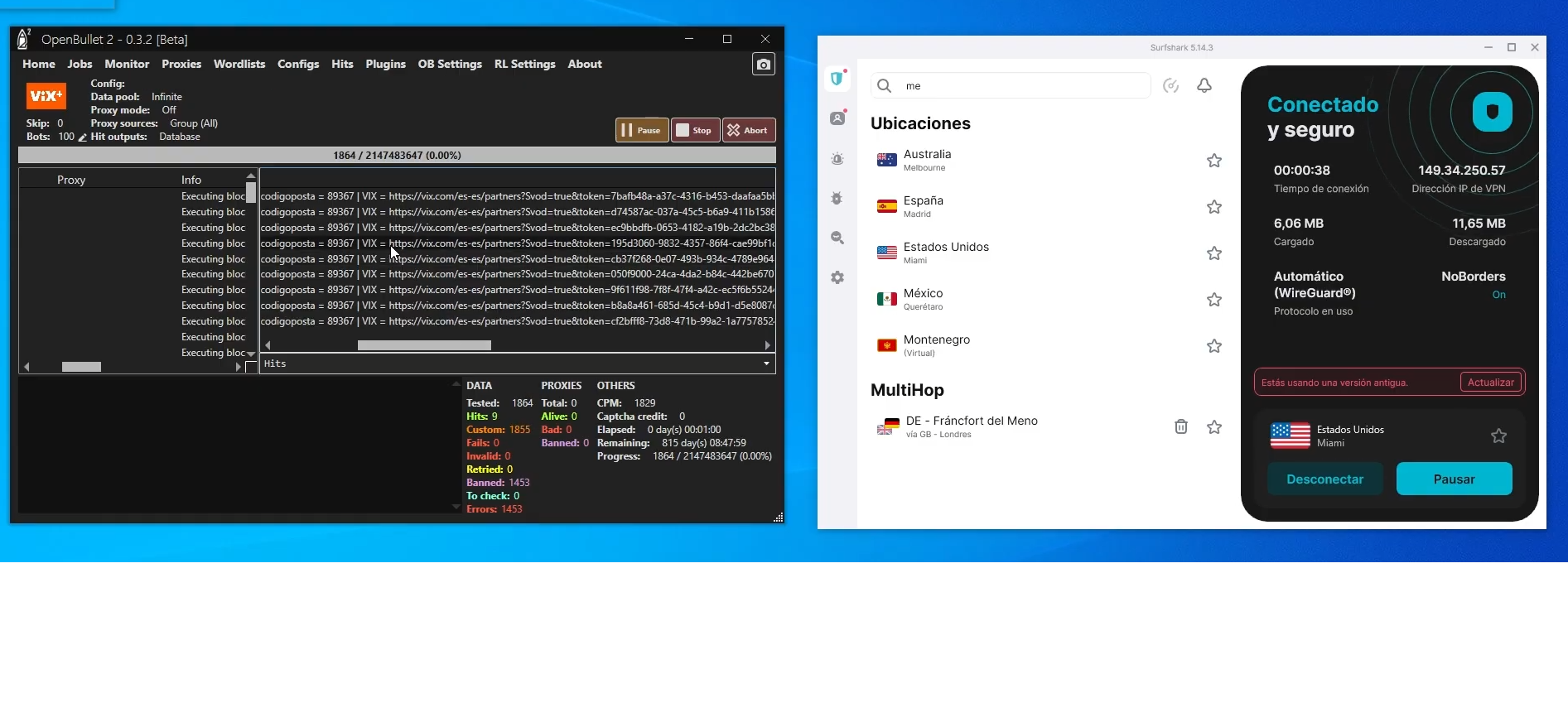Open the About menu

pos(585,64)
